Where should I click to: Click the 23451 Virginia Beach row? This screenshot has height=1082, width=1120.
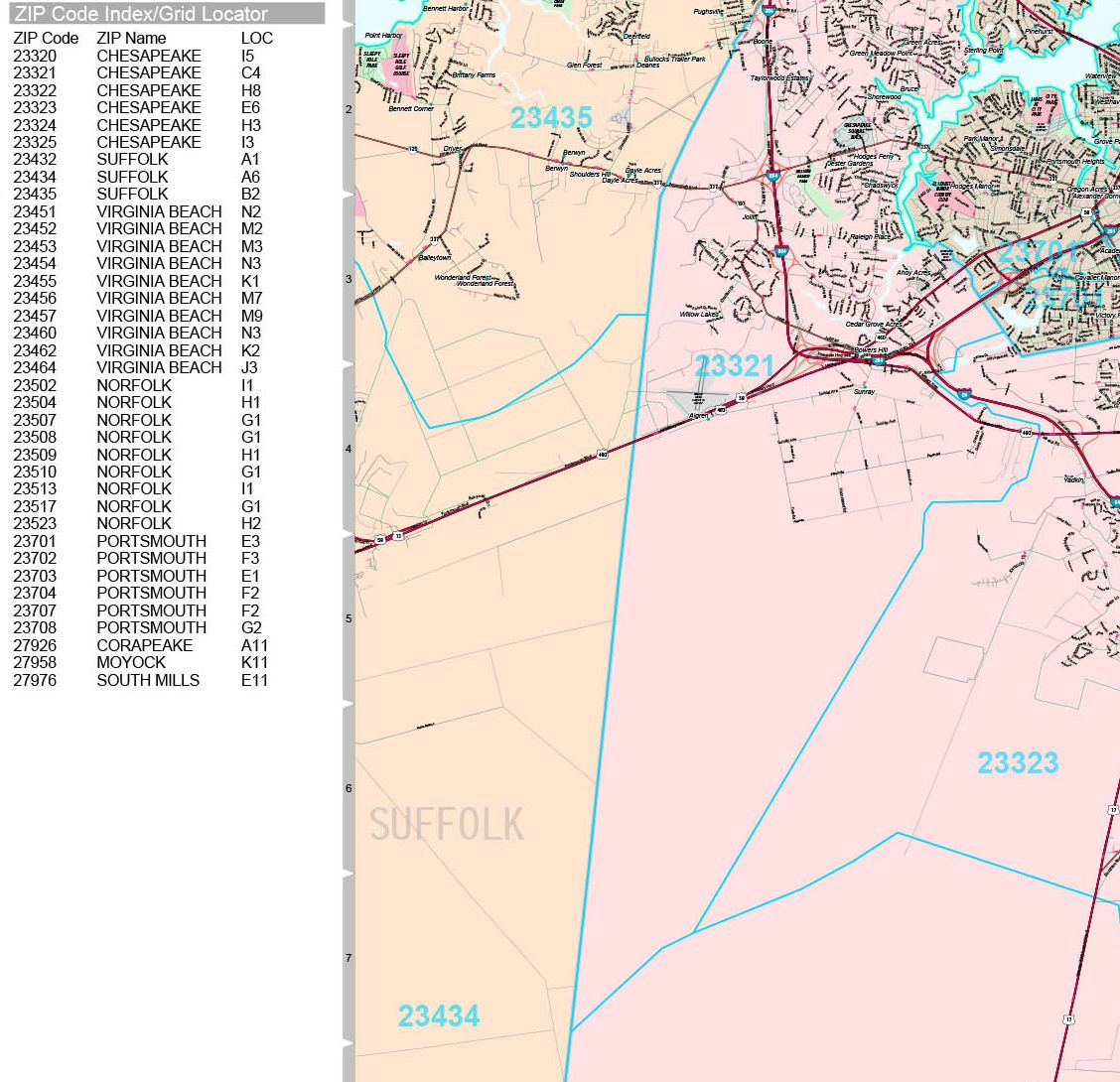pos(143,211)
